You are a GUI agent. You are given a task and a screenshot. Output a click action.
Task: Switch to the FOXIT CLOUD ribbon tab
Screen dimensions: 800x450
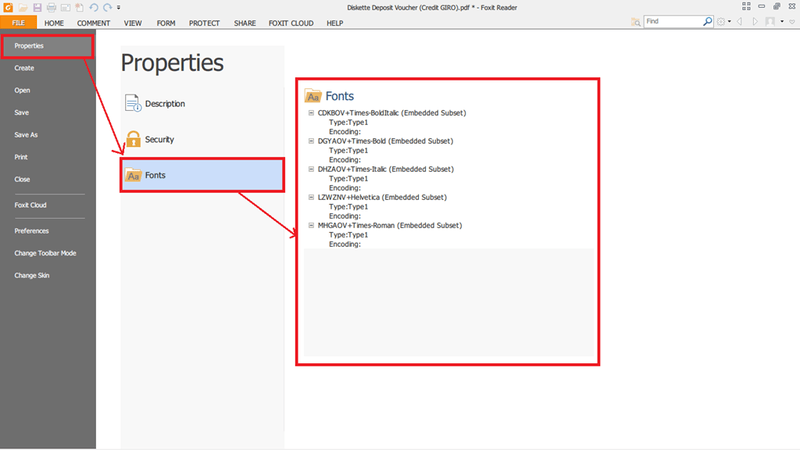click(291, 23)
